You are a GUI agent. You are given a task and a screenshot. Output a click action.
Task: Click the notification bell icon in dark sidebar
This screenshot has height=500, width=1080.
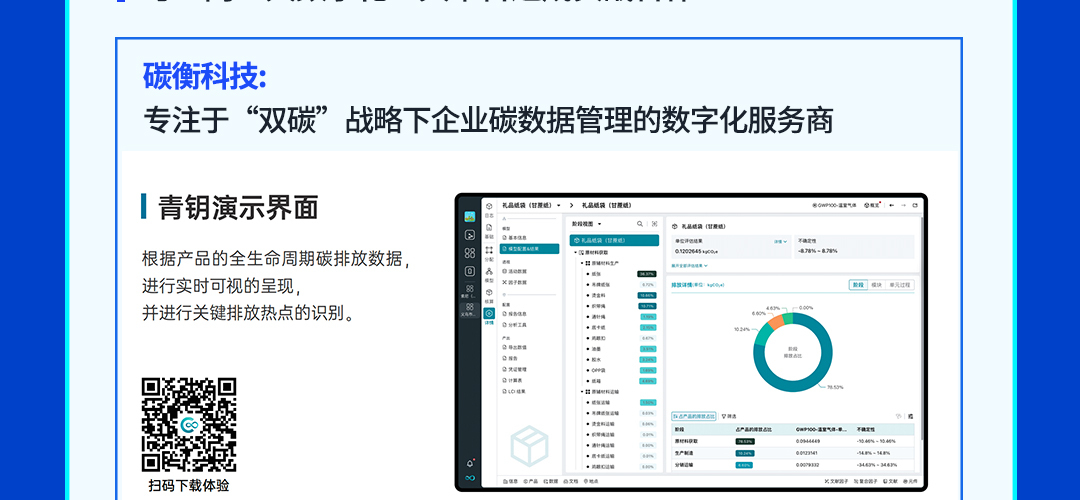pyautogui.click(x=470, y=462)
